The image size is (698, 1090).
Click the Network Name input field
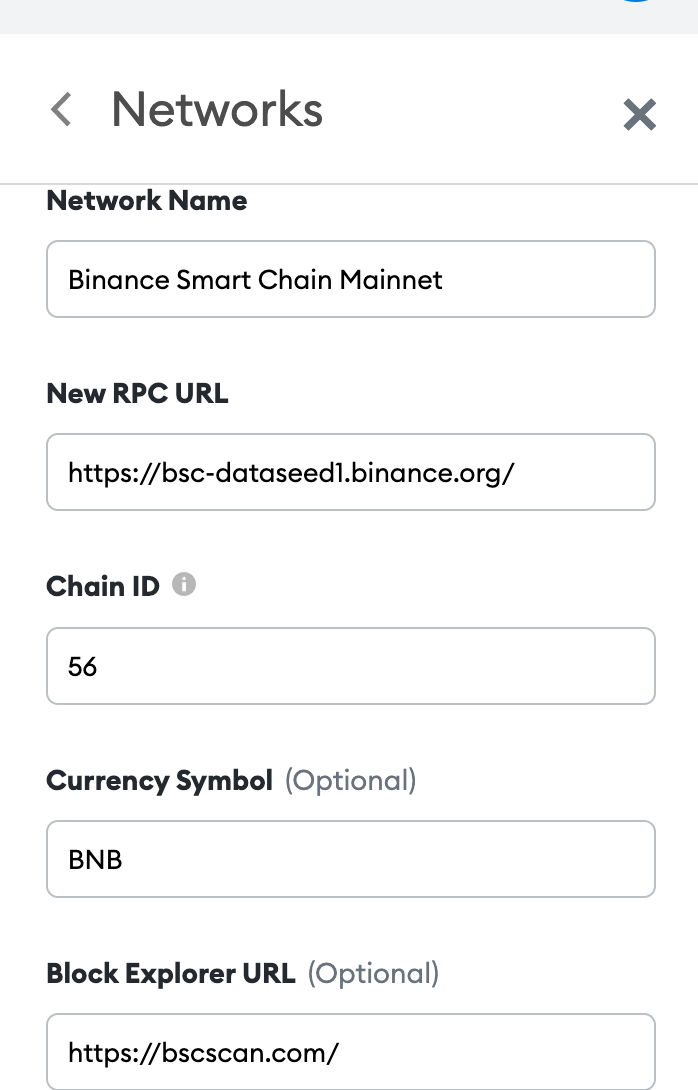coord(350,279)
